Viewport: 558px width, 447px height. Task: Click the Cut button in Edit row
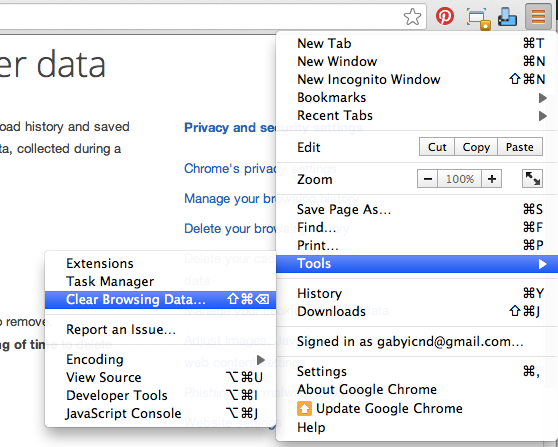(437, 147)
